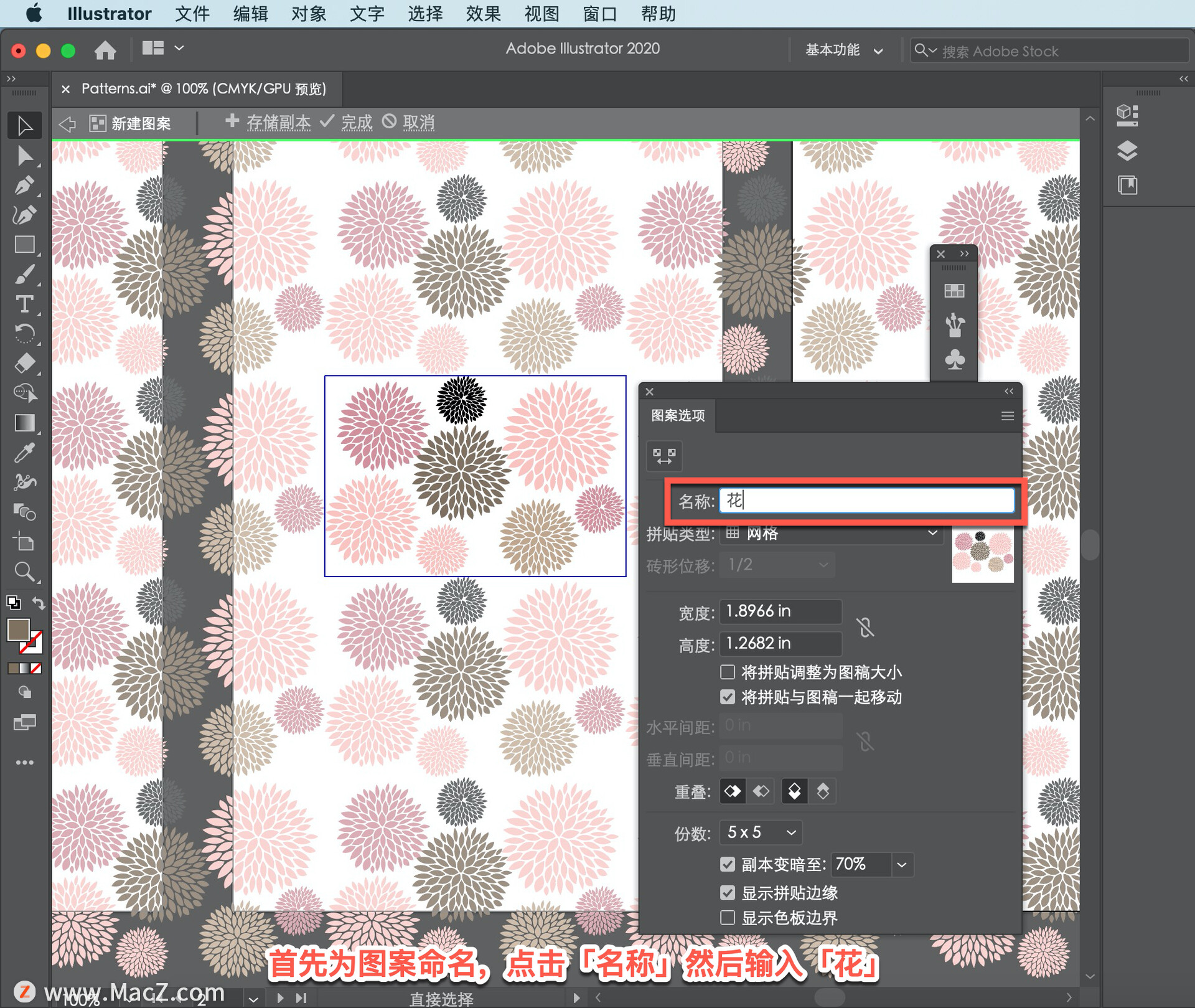The height and width of the screenshot is (1008, 1195).
Task: Open the Brushes panel icon
Action: tap(954, 325)
